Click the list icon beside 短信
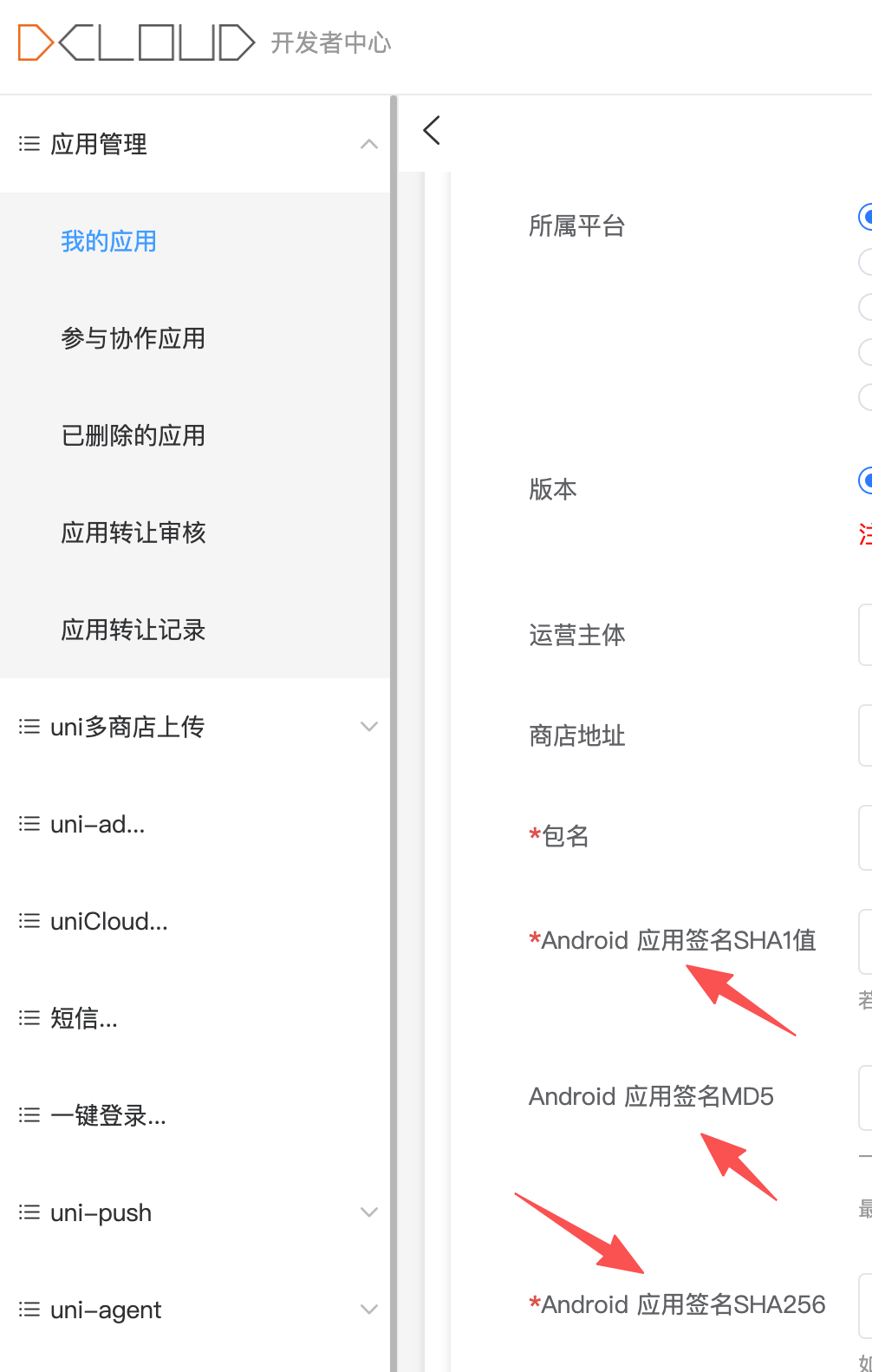The image size is (872, 1372). [29, 1018]
